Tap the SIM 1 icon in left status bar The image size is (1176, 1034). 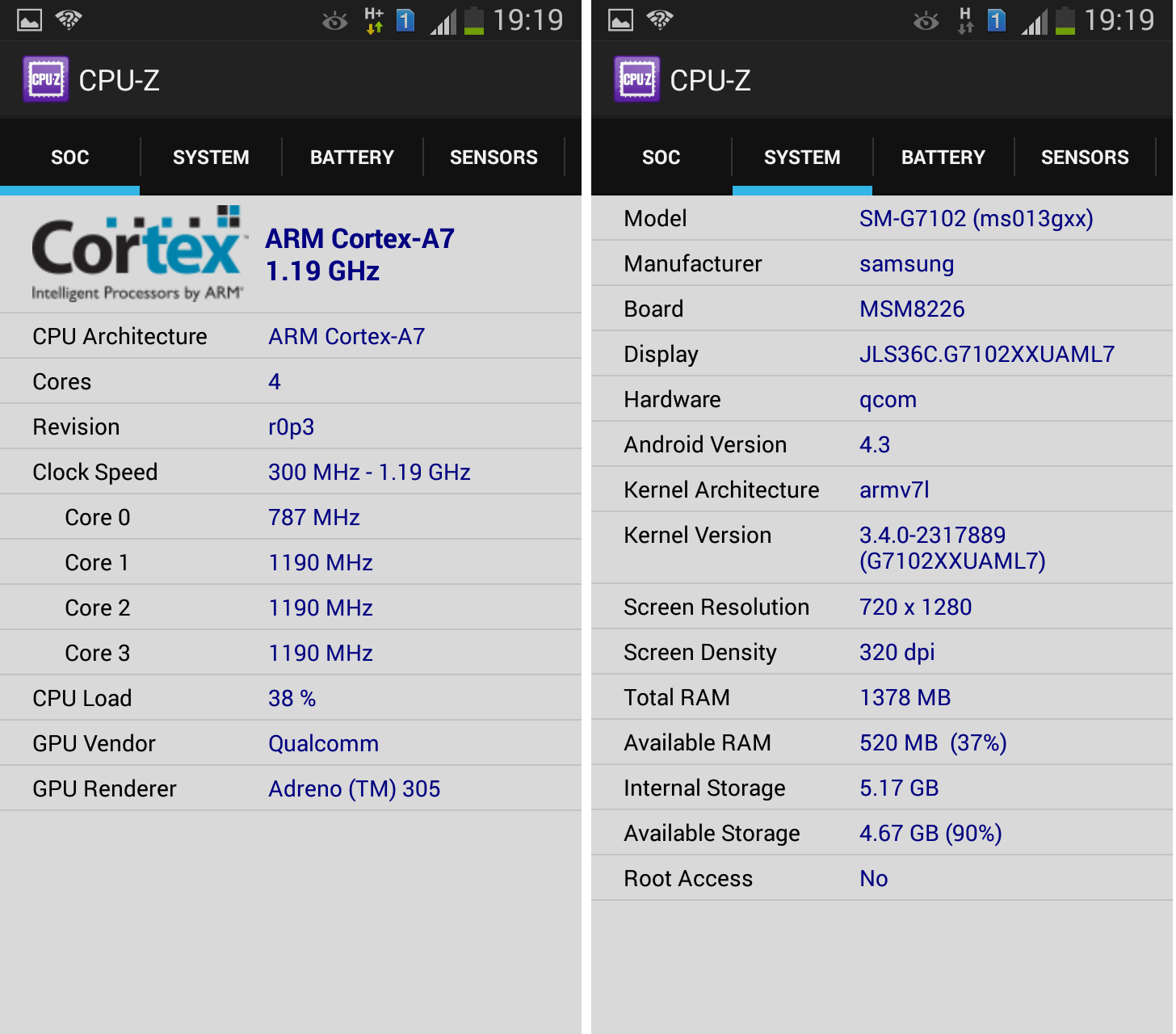[405, 20]
